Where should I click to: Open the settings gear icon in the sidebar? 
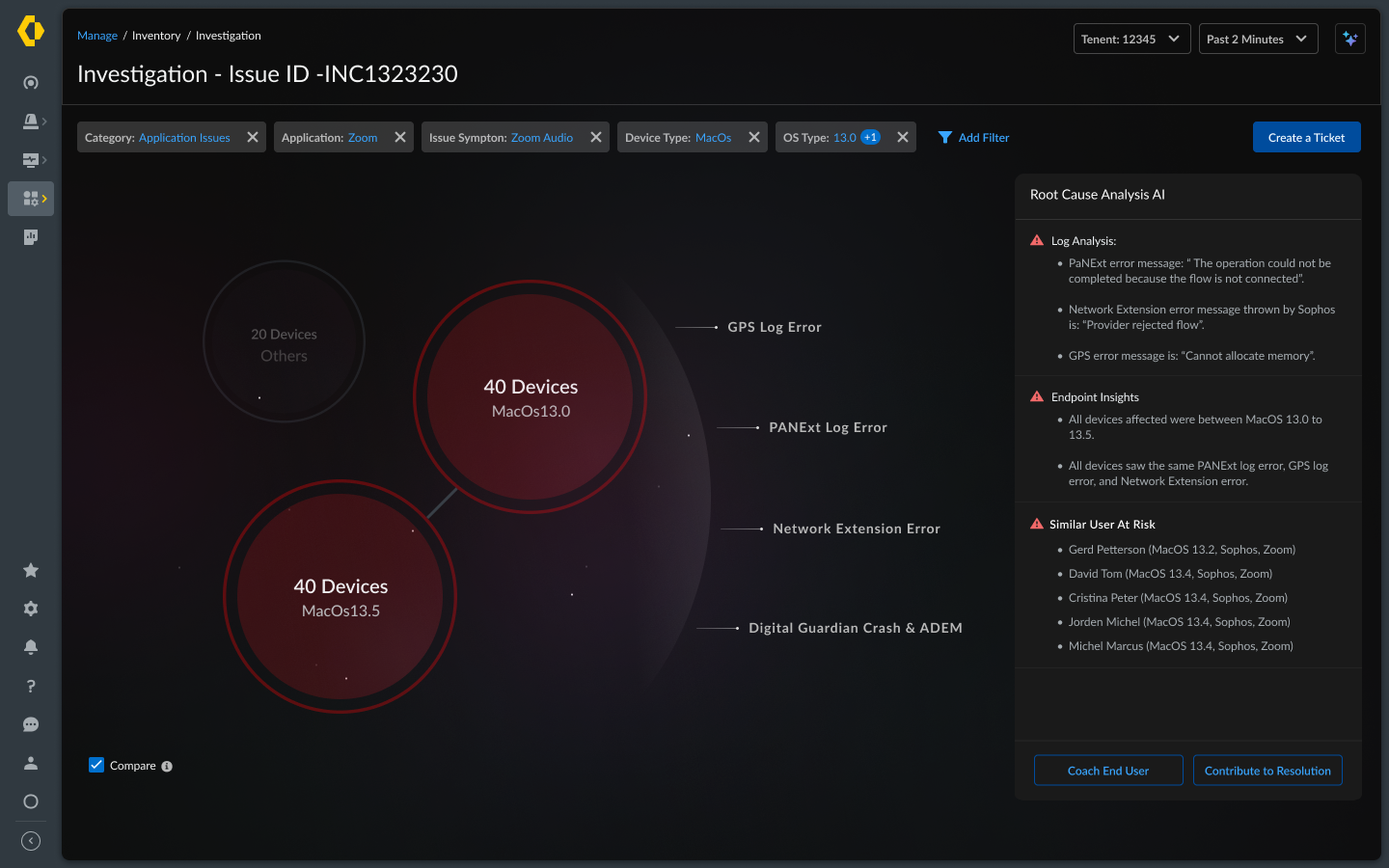click(x=31, y=609)
